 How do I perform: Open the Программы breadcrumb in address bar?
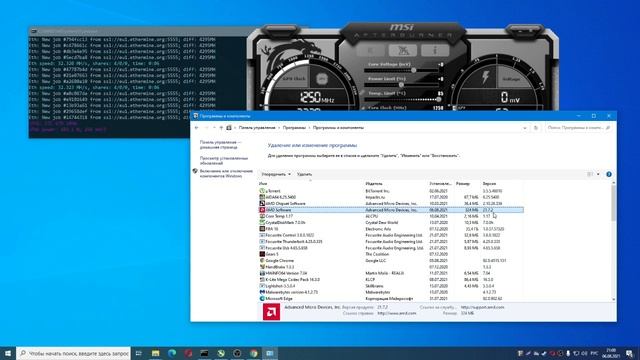pos(294,128)
